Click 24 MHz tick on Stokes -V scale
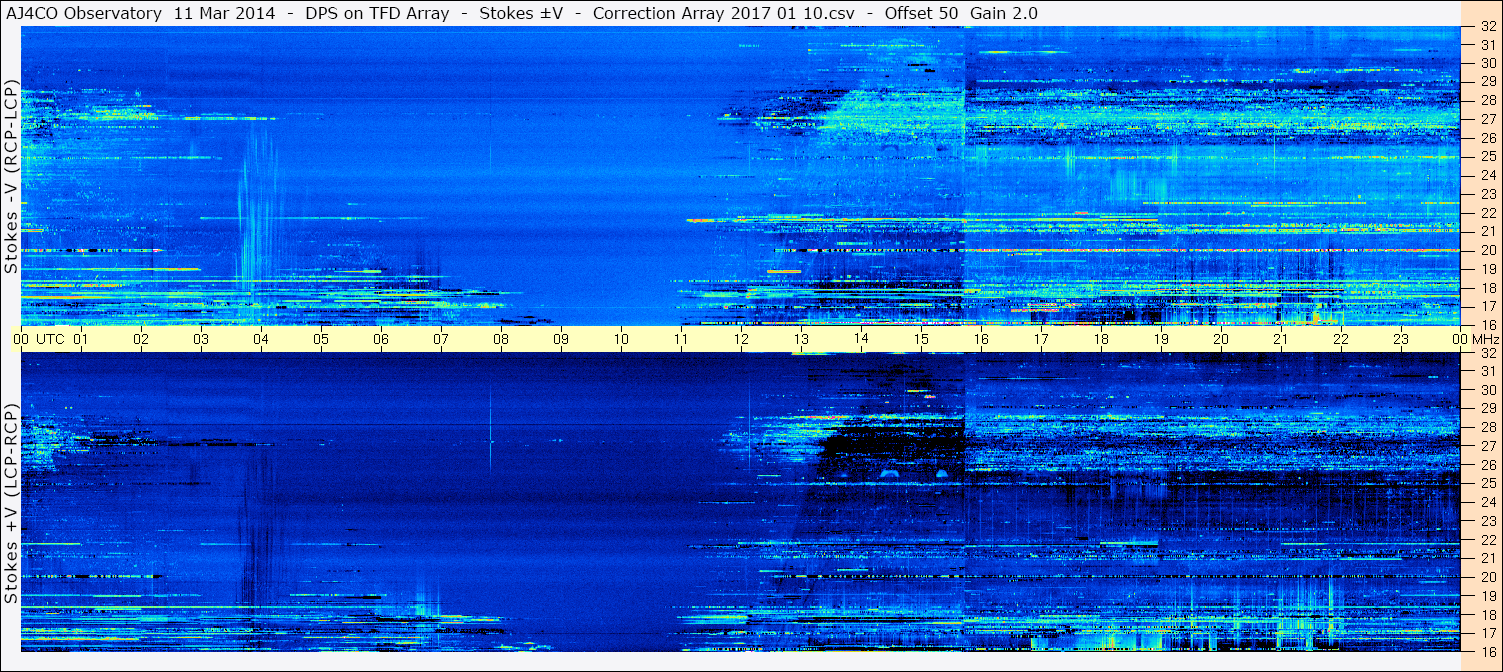Image resolution: width=1503 pixels, height=672 pixels. [1488, 175]
